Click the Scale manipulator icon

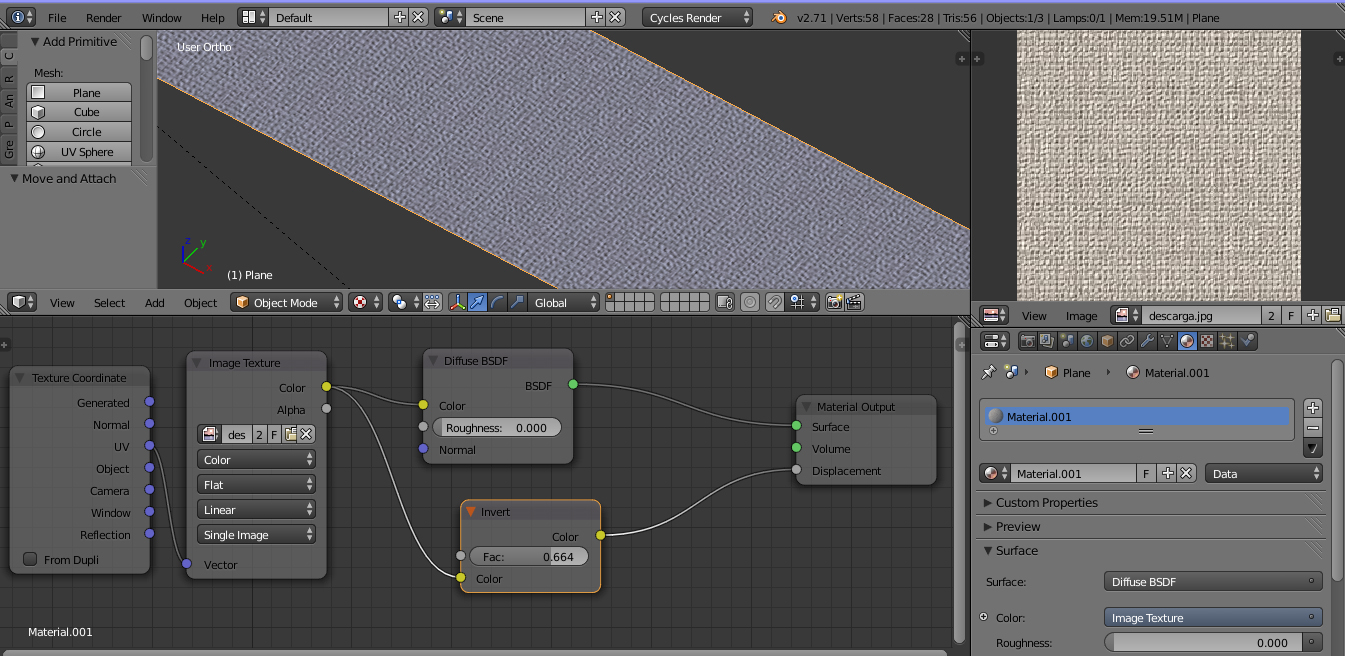(x=517, y=302)
